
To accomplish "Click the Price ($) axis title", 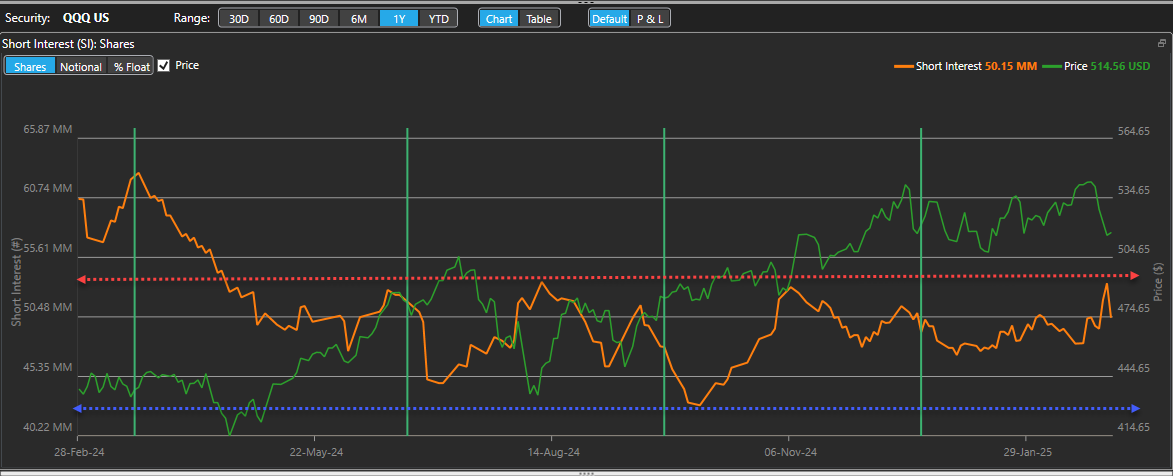I will pos(1159,282).
